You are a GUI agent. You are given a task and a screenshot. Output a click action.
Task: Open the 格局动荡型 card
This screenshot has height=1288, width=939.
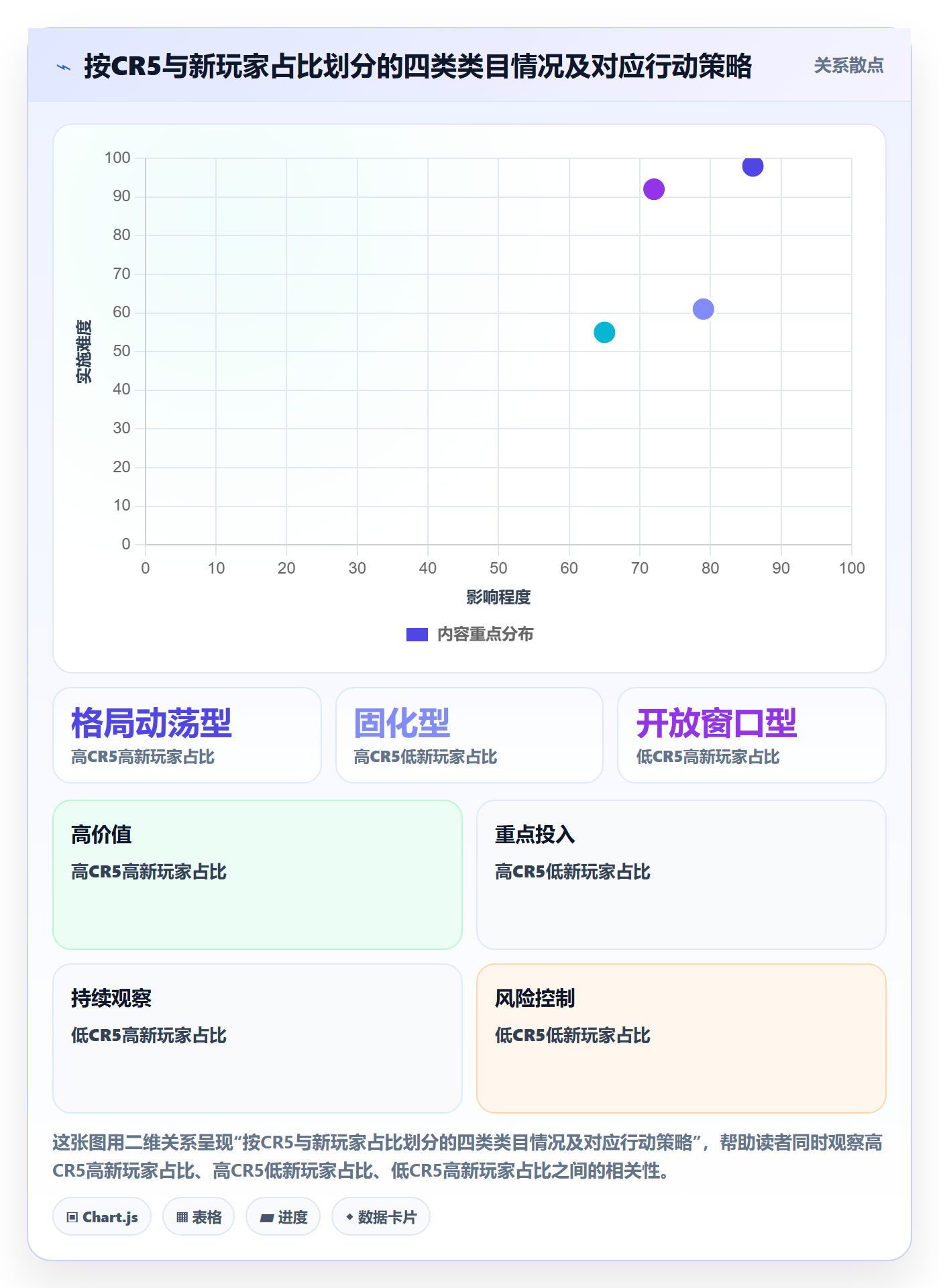(187, 735)
